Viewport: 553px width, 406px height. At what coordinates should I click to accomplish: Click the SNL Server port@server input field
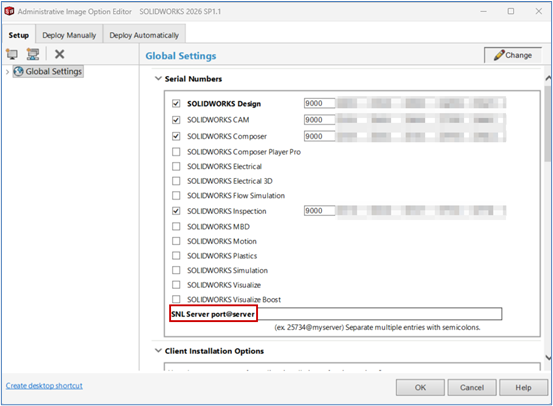pyautogui.click(x=379, y=314)
